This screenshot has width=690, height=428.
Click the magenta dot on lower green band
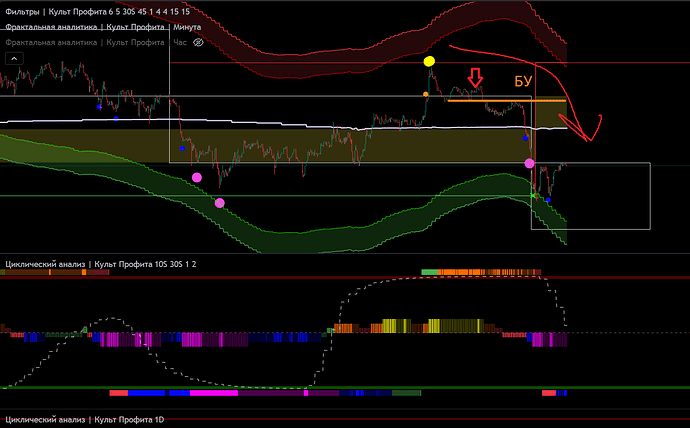[x=220, y=202]
